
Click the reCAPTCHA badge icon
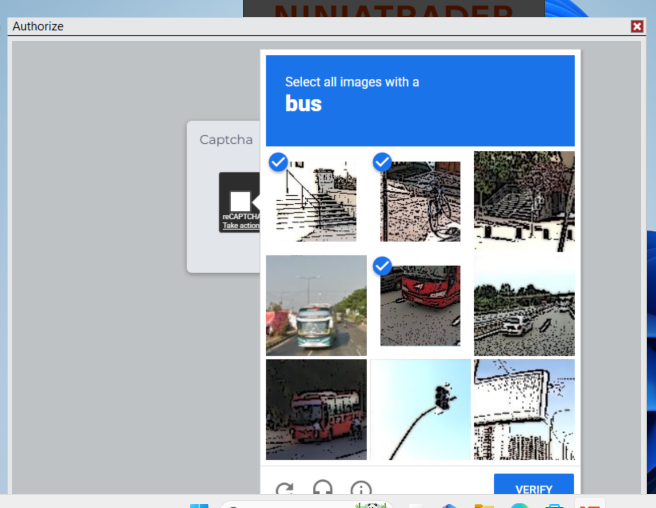tap(241, 201)
